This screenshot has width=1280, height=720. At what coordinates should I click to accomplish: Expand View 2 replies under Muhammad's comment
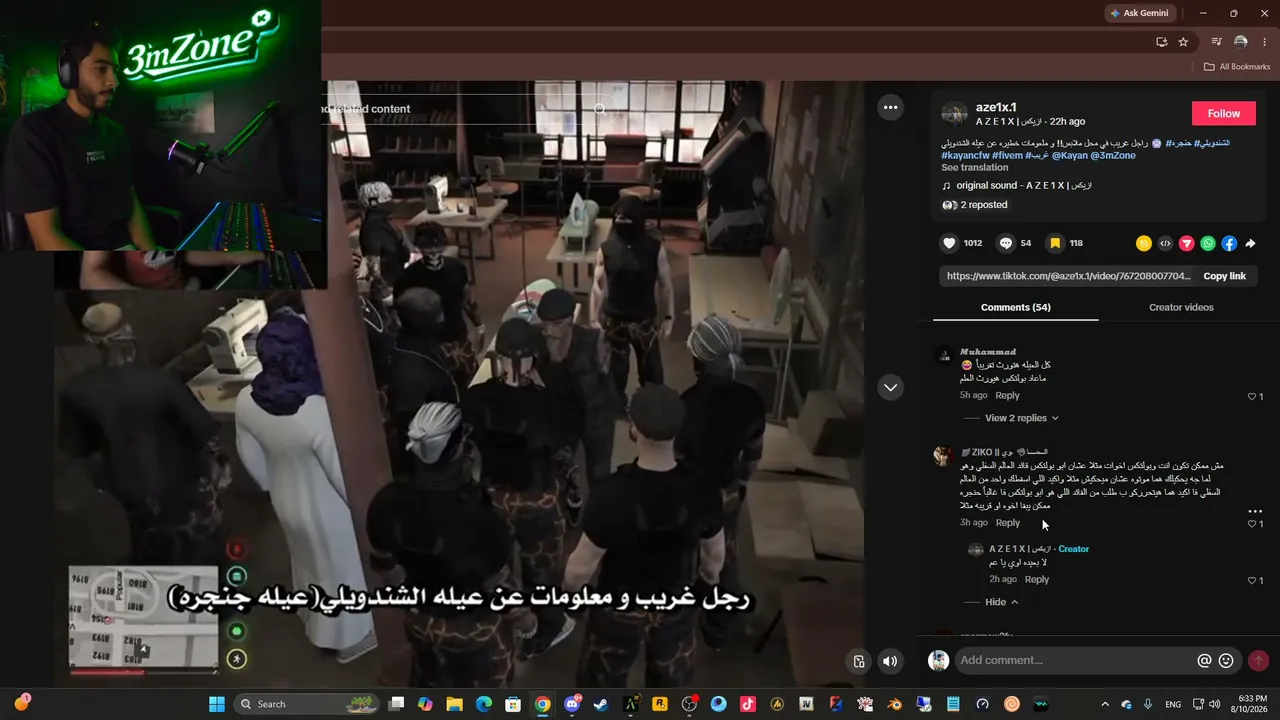[x=1021, y=418]
